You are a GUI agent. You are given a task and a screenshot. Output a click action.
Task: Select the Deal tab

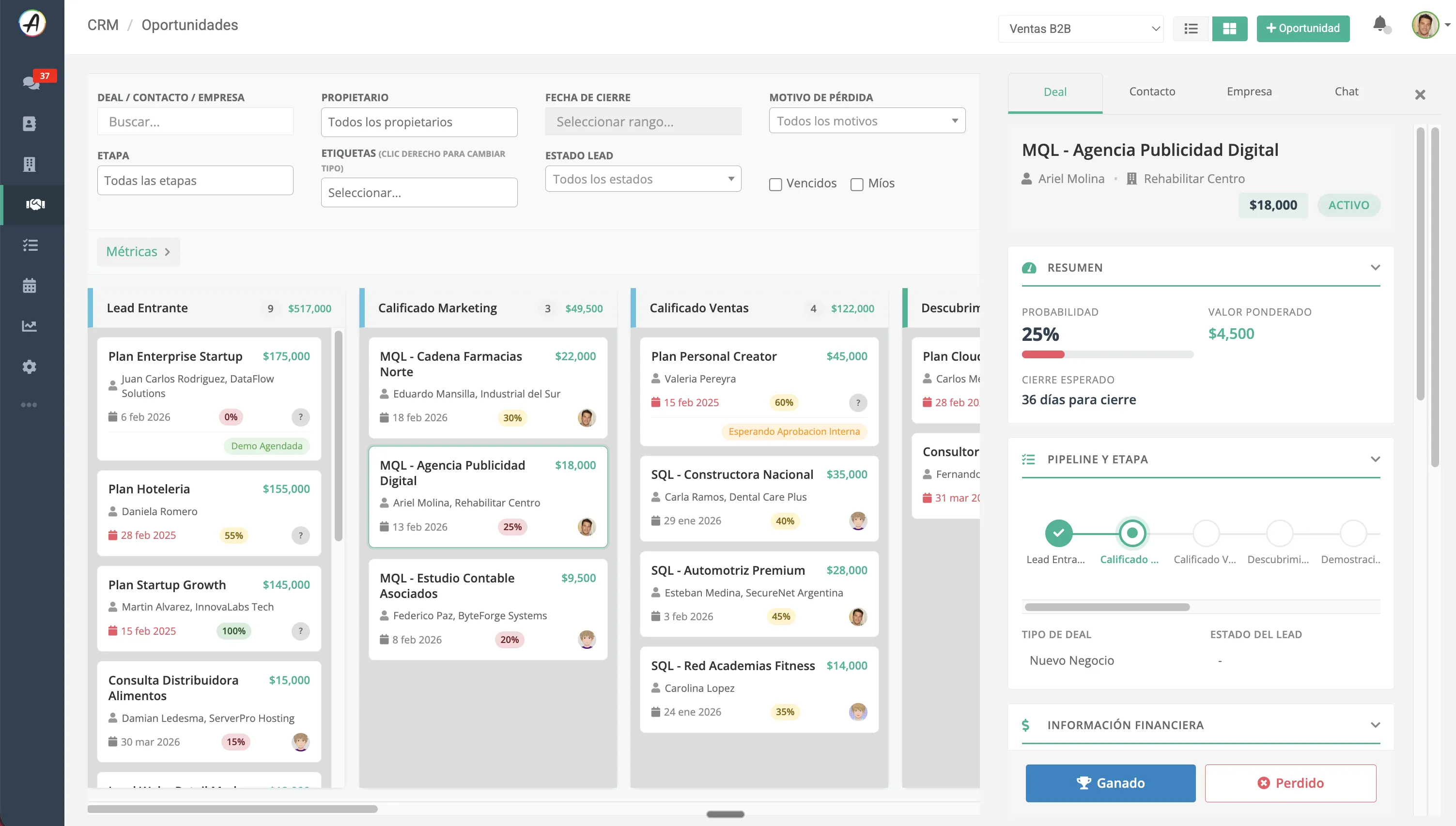(x=1055, y=92)
